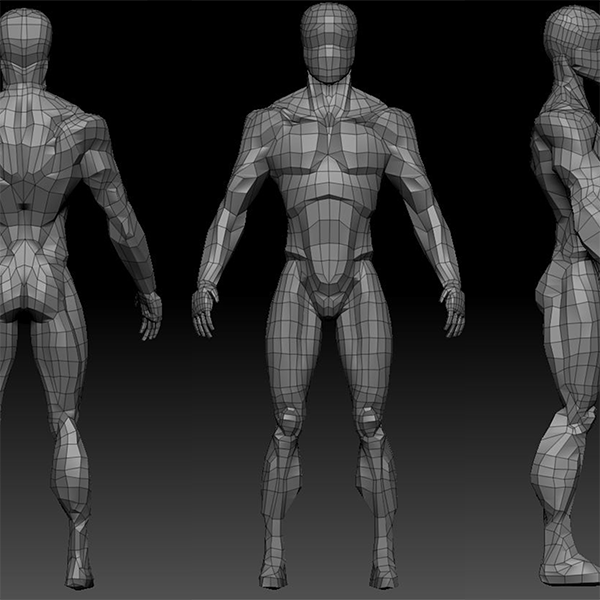Screen dimensions: 600x600
Task: Select the front-view figure's hand on the left
Action: tap(204, 311)
